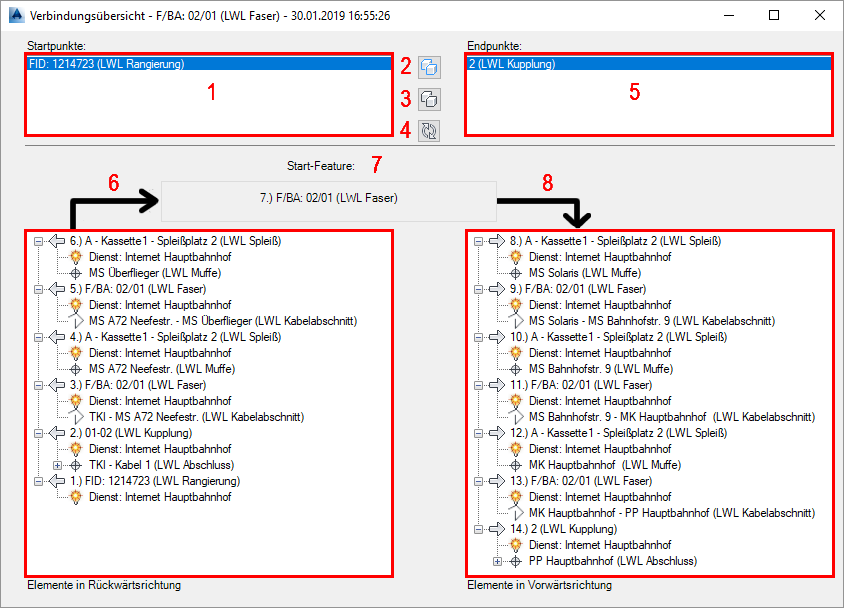
Task: Select Dienst: Internet Hauptbahnhof under 1.) FID: 1214723
Action: coord(160,497)
